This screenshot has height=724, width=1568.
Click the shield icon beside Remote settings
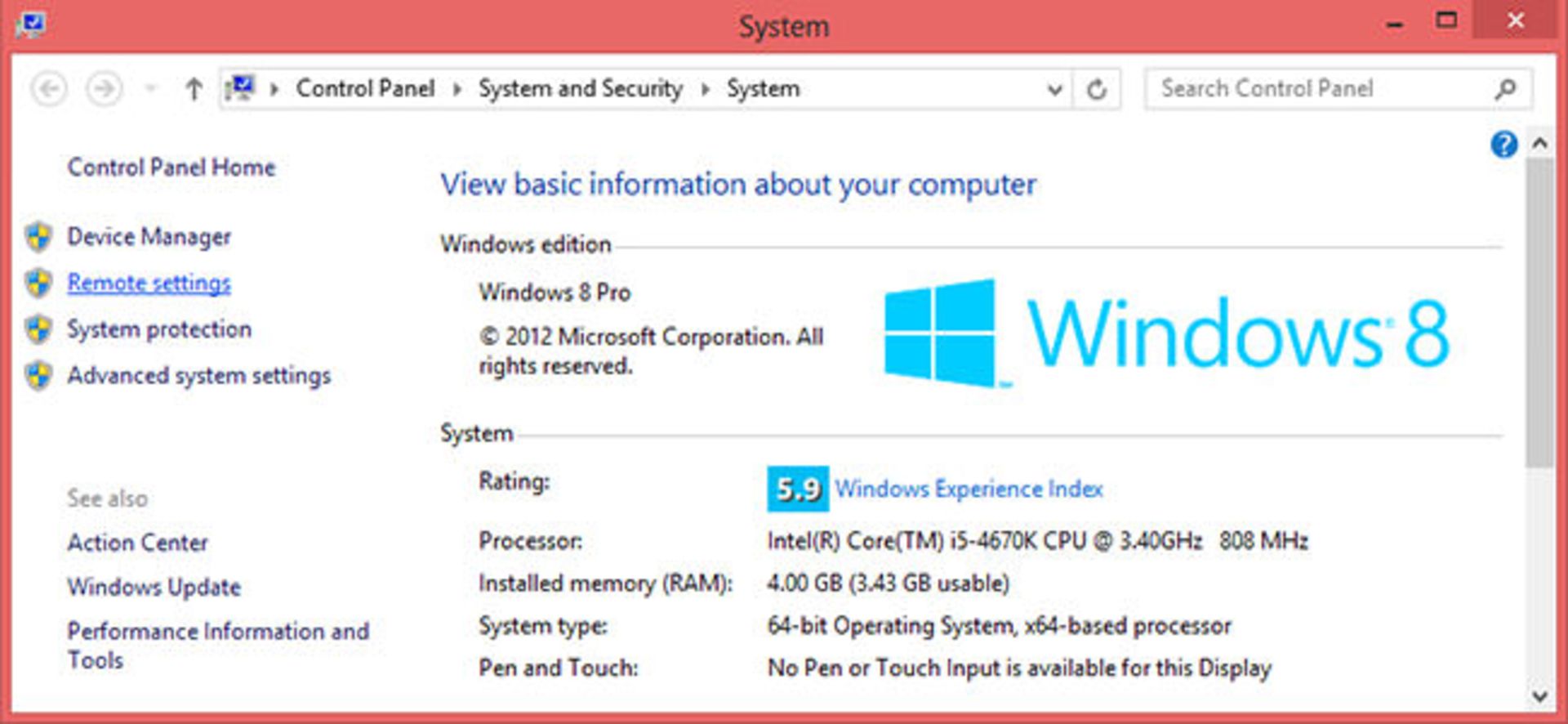click(38, 283)
